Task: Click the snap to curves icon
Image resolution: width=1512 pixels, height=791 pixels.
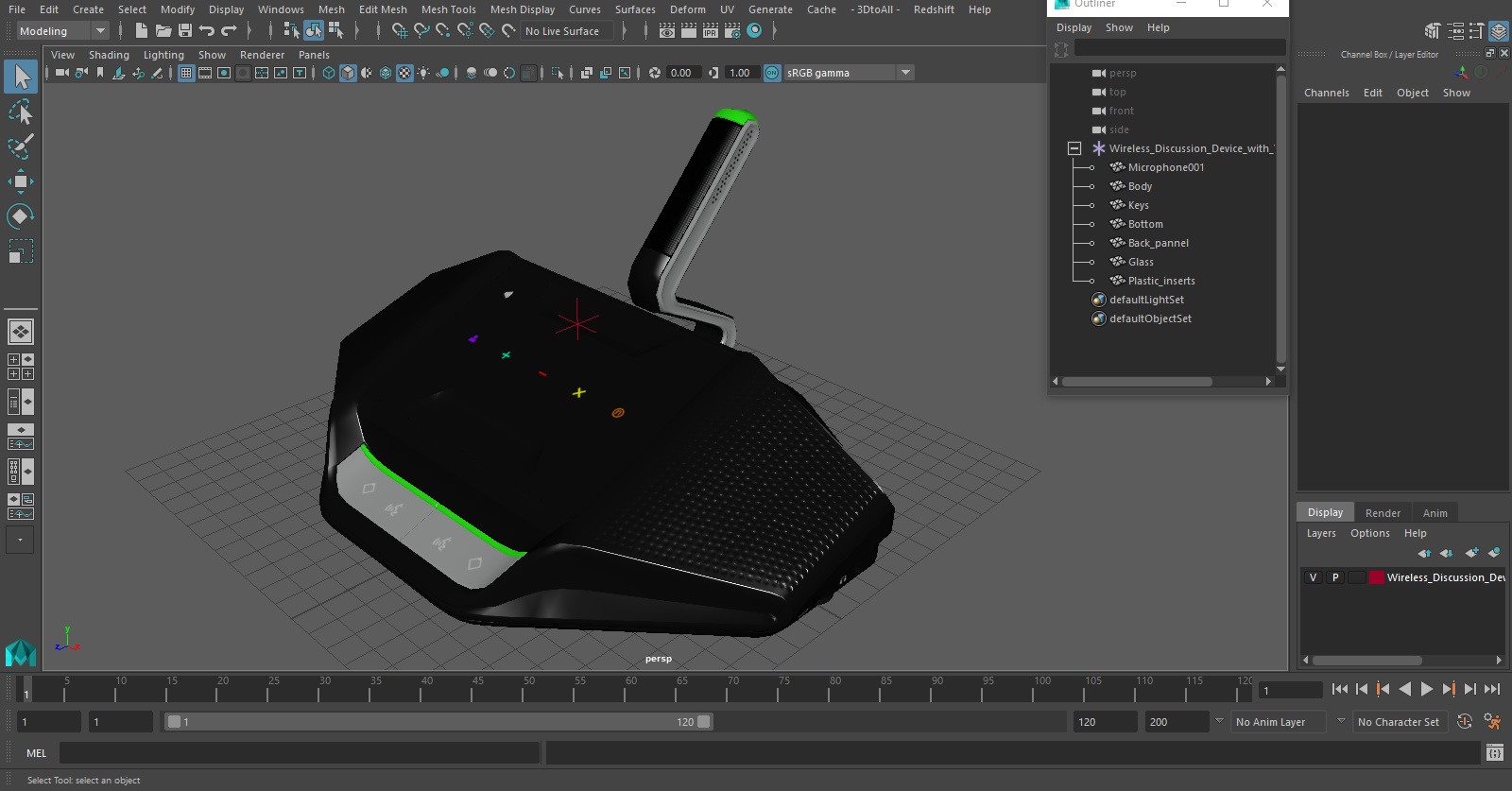Action: pyautogui.click(x=421, y=31)
